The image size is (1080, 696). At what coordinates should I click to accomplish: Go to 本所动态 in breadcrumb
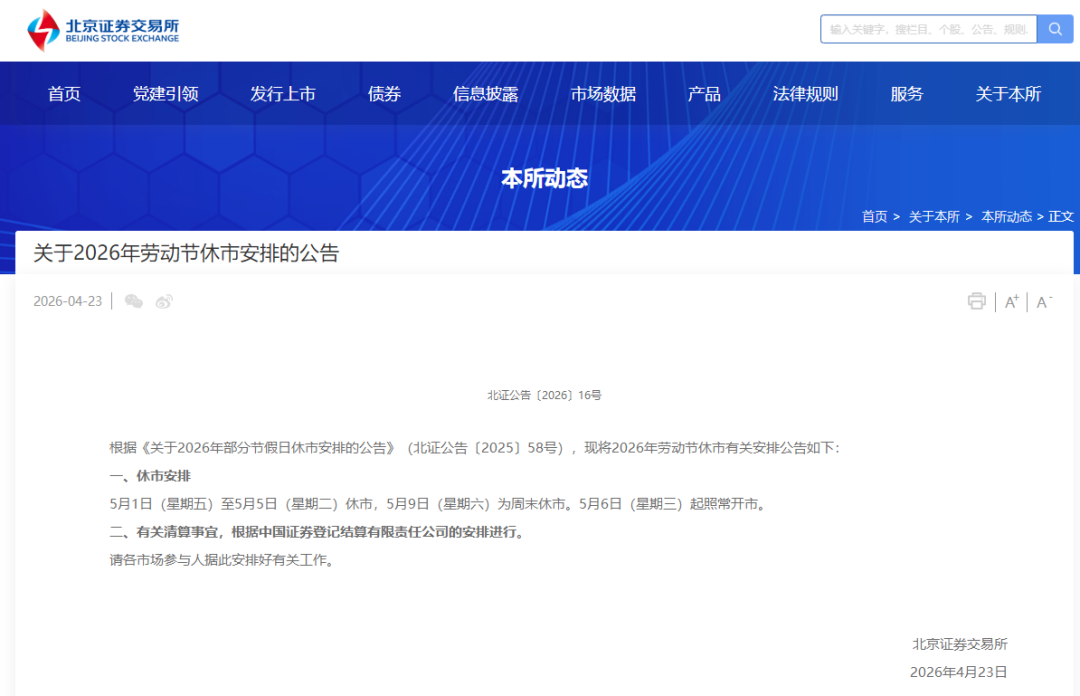[x=1006, y=216]
